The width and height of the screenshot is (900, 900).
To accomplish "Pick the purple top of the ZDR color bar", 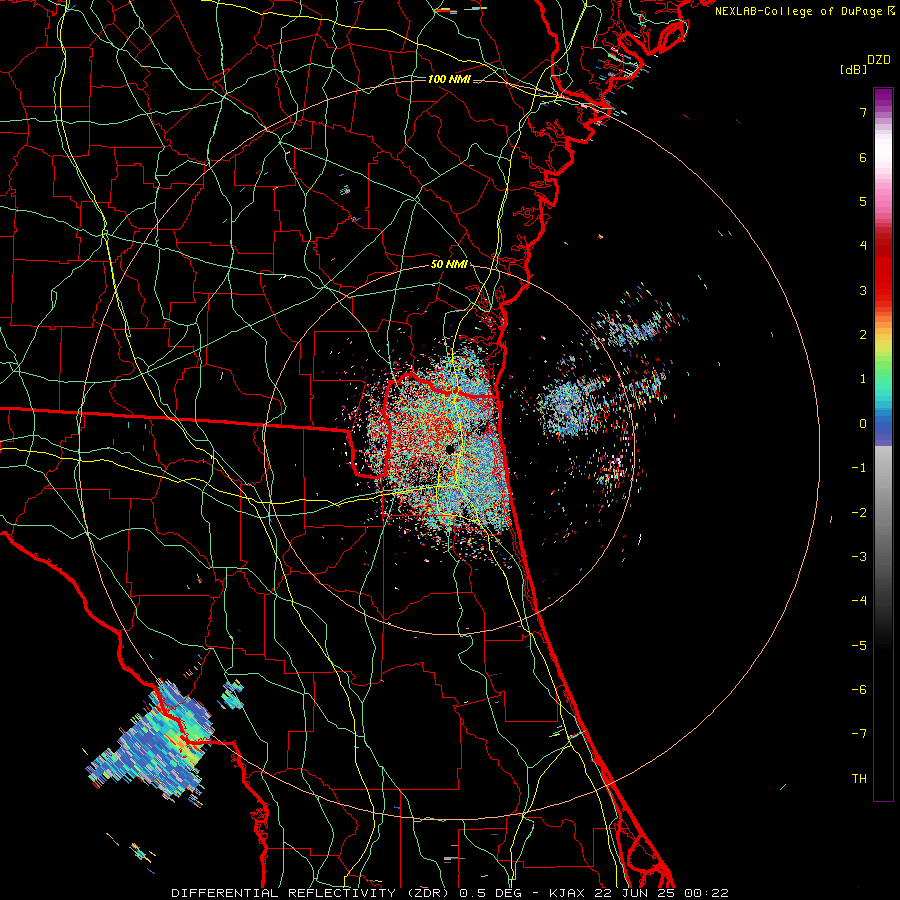I will click(x=883, y=99).
